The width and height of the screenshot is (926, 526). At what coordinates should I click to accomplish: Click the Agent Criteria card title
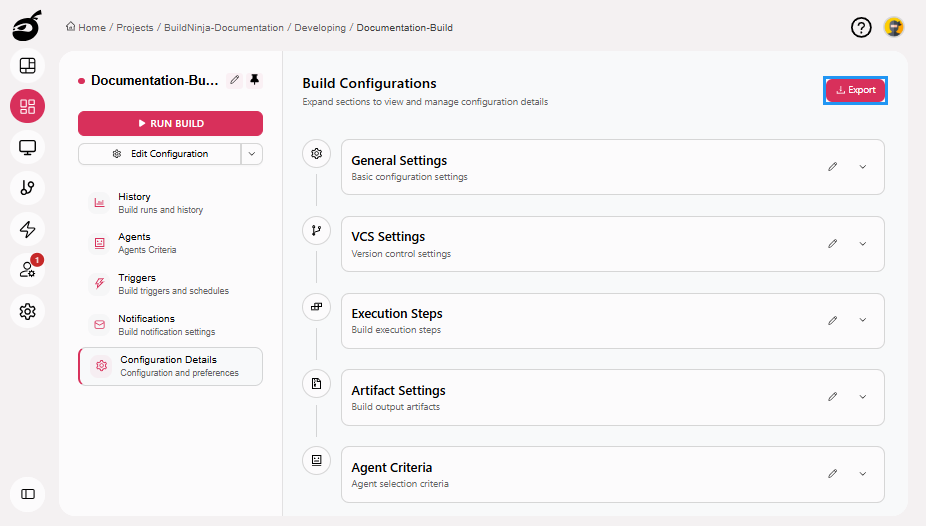[x=392, y=468]
